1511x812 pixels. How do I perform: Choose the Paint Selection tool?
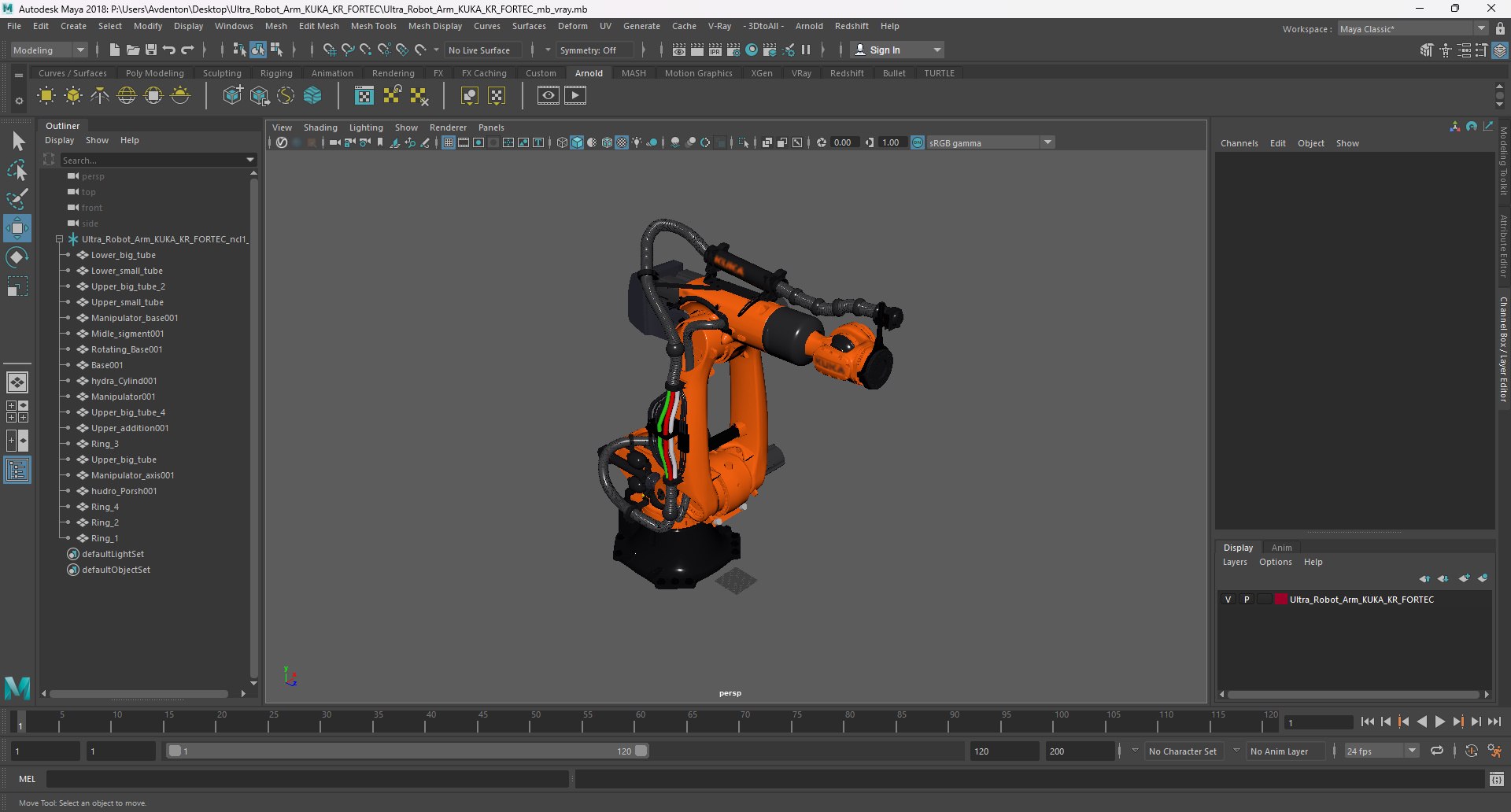click(17, 199)
